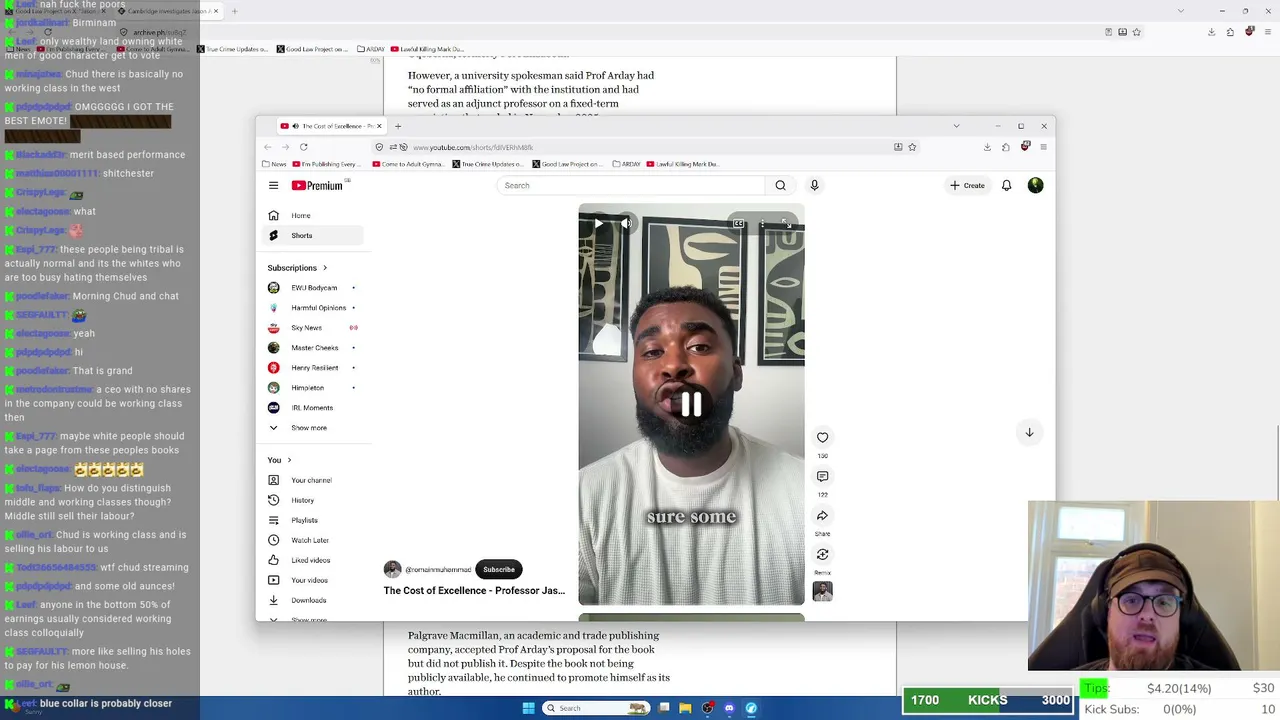Open the sound thumbnail below Remix
The height and width of the screenshot is (720, 1280).
click(x=822, y=591)
